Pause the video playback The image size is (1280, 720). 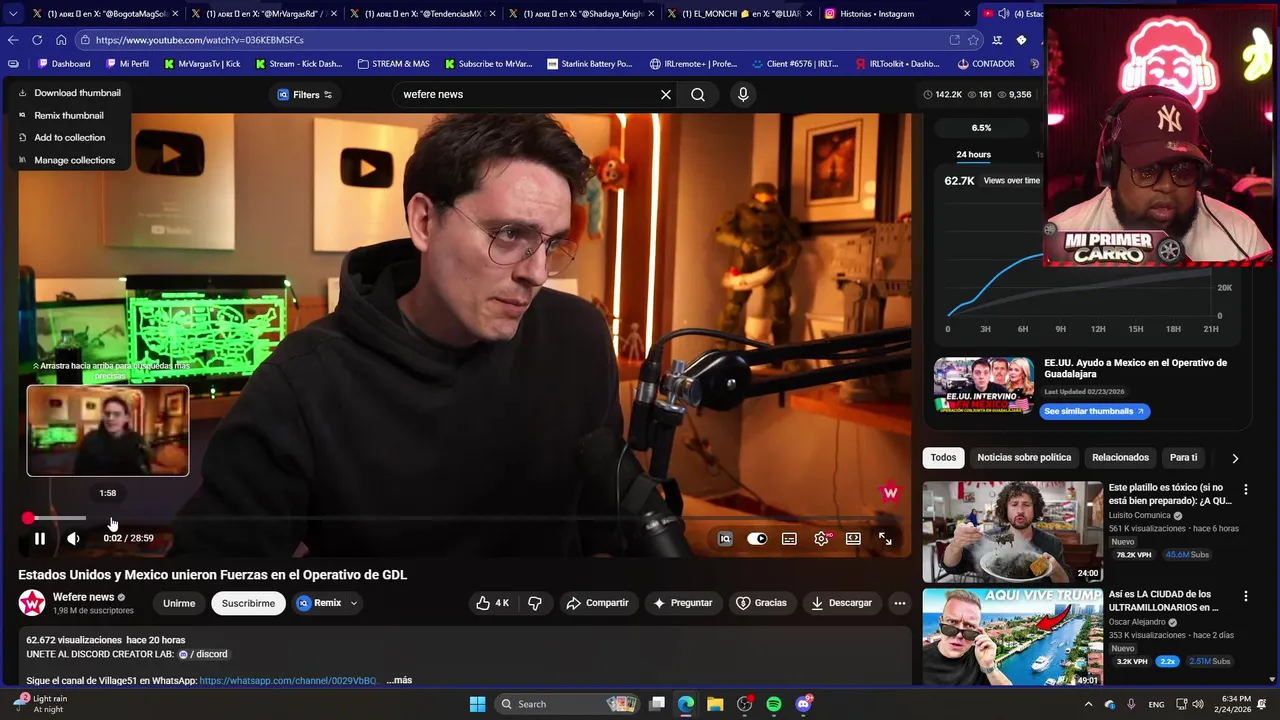(x=40, y=538)
